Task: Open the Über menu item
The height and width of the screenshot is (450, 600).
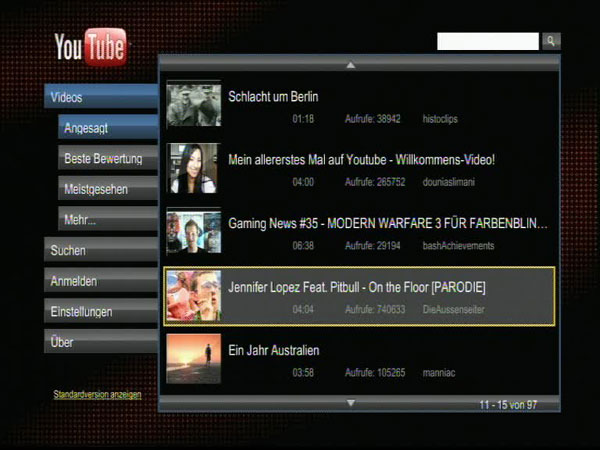Action: (x=101, y=341)
